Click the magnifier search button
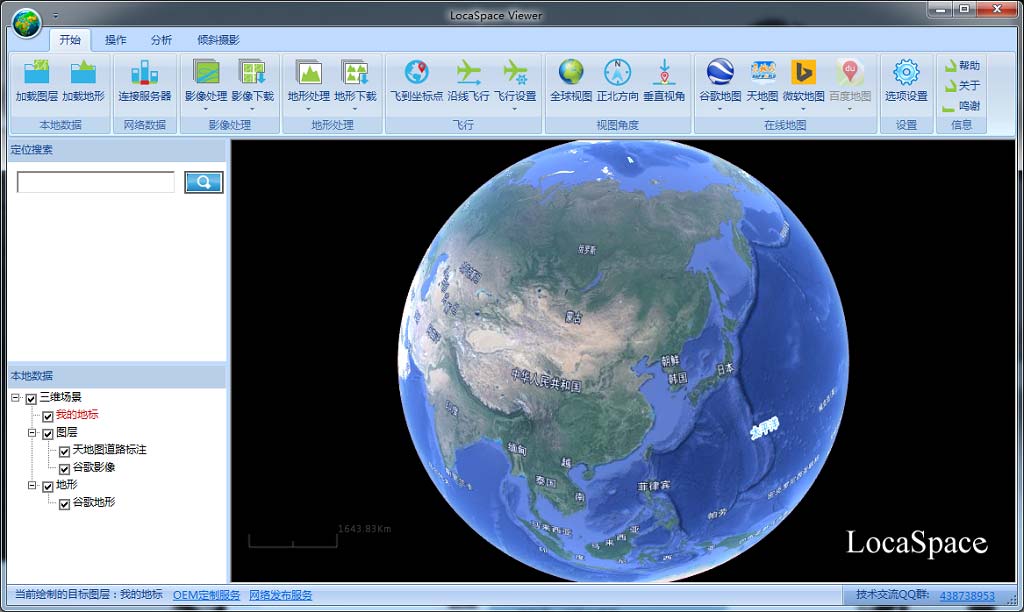The image size is (1024, 612). pyautogui.click(x=204, y=182)
